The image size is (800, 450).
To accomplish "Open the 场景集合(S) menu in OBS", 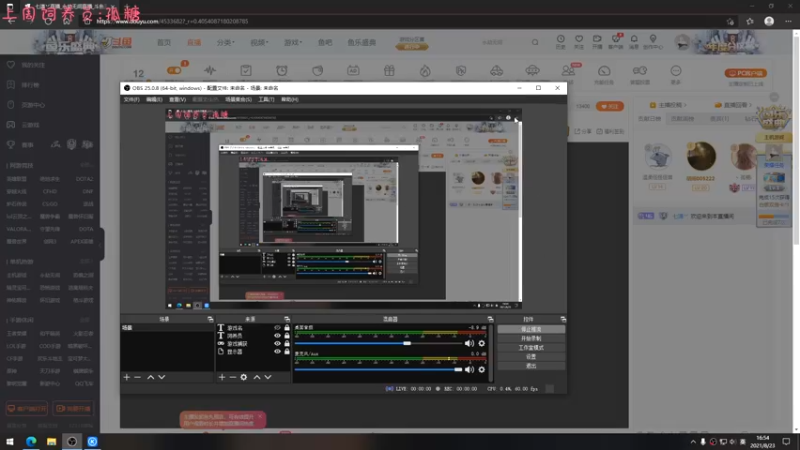I will [x=238, y=99].
